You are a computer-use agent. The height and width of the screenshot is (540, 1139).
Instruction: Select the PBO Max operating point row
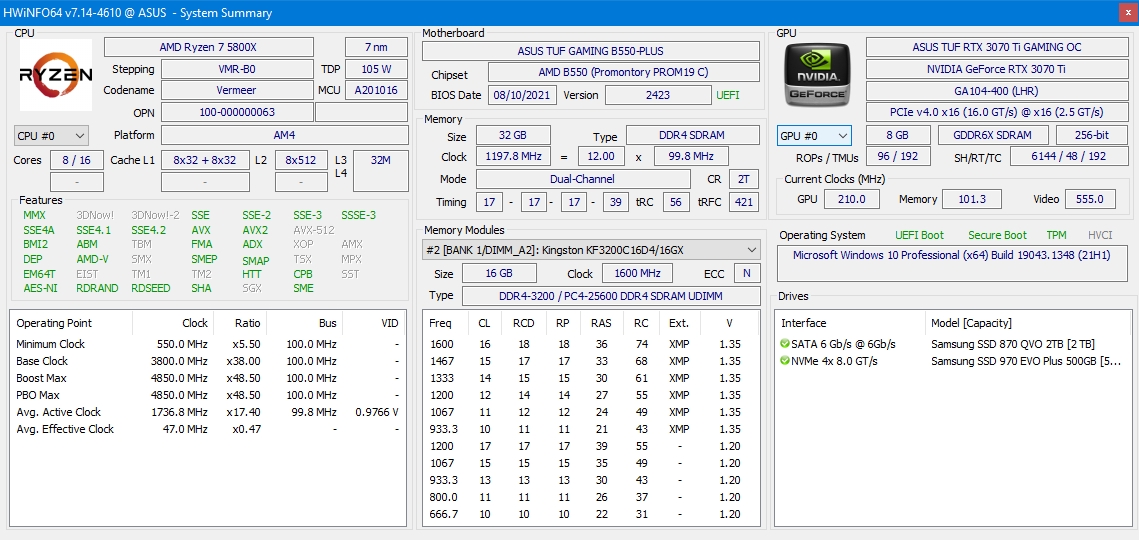pos(208,395)
